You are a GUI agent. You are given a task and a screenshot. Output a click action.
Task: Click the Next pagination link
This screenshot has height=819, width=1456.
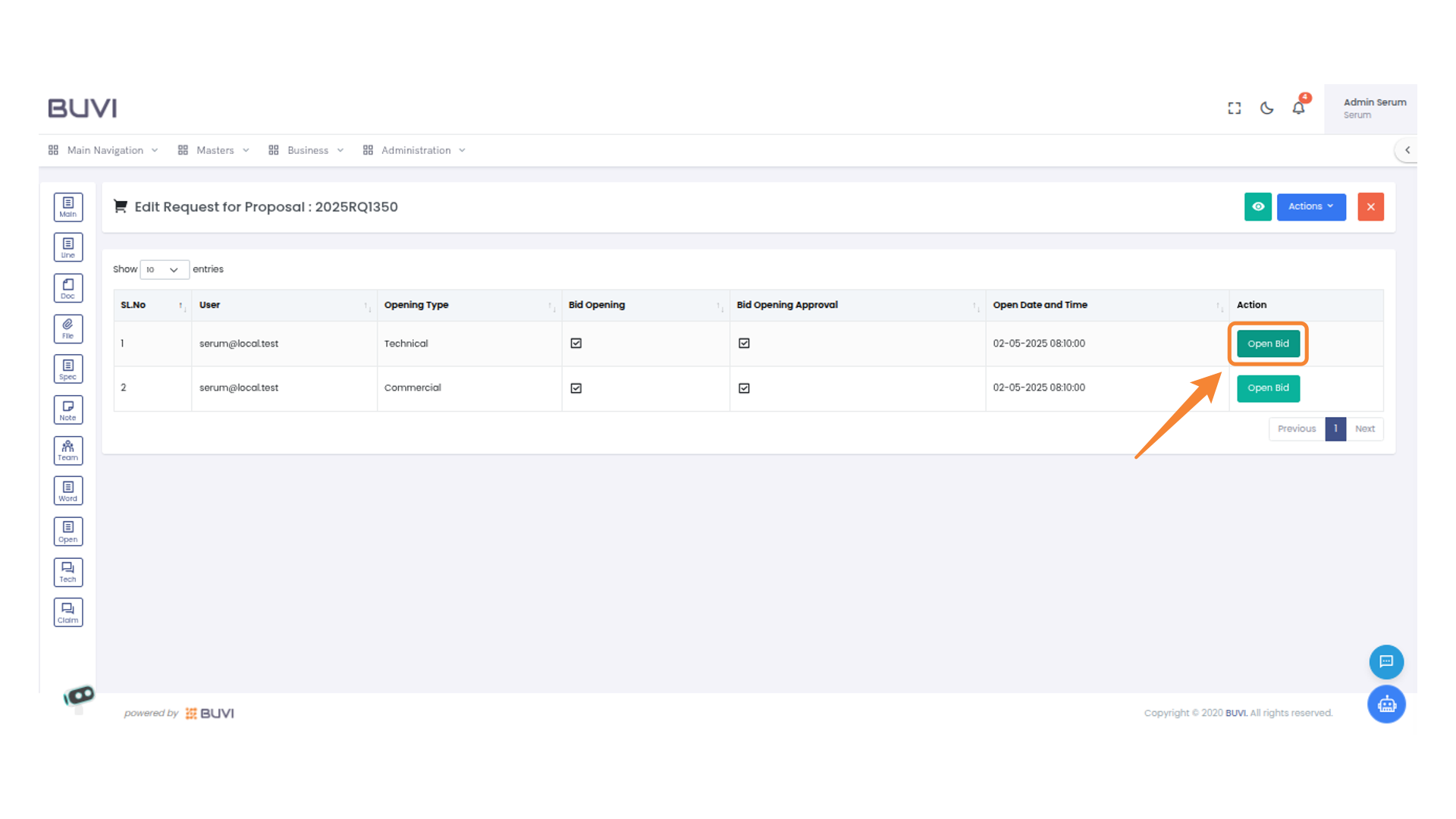coord(1364,429)
